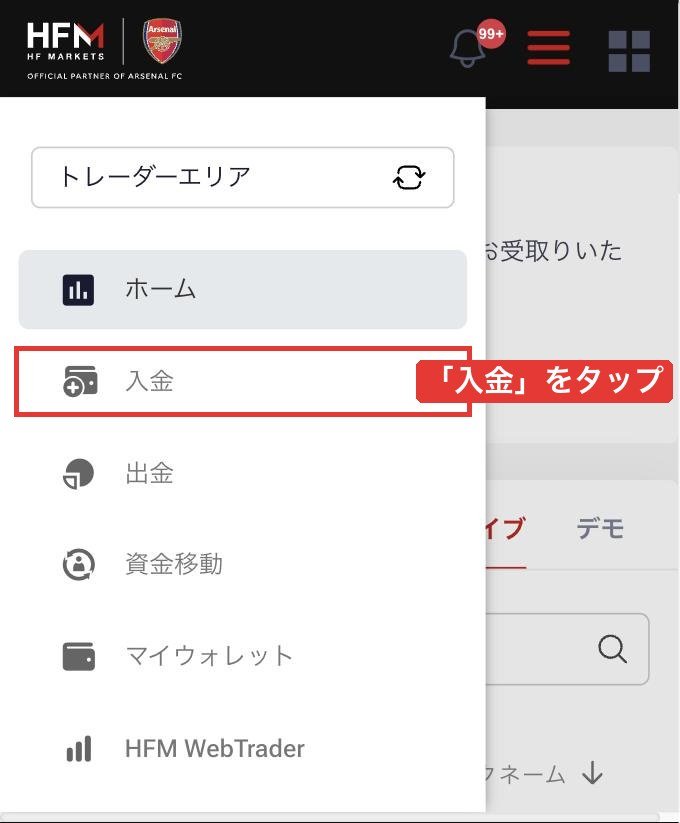Viewport: 680px width, 823px height.
Task: Click the 出金 withdrawal icon
Action: pyautogui.click(x=79, y=473)
